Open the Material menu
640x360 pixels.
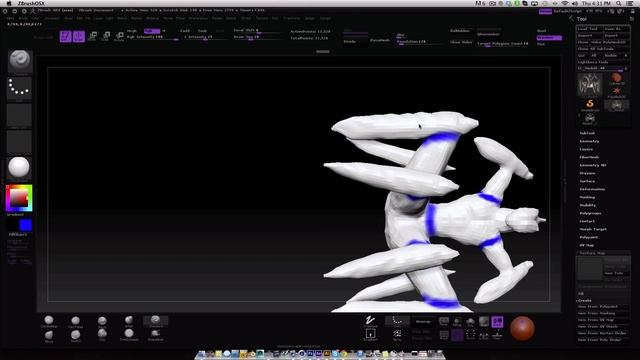tap(152, 18)
